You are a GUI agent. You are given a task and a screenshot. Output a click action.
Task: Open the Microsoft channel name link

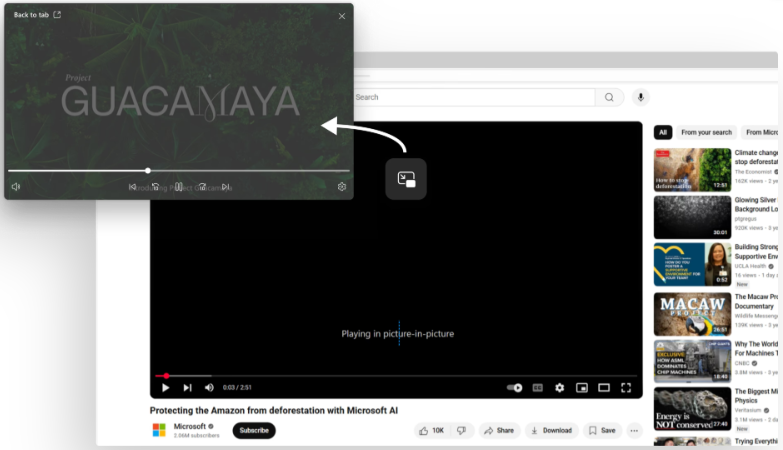point(190,426)
